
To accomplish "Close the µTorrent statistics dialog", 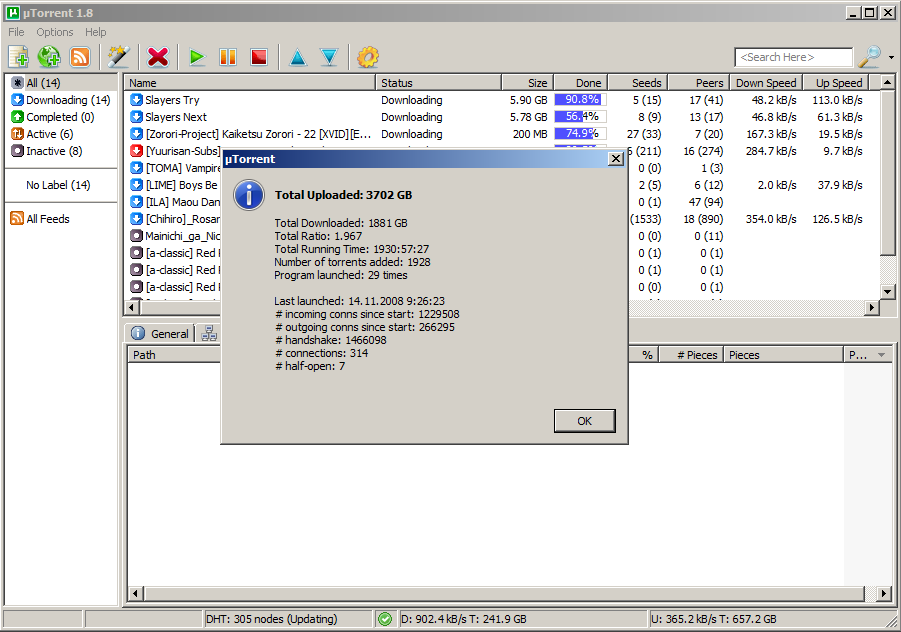I will pos(615,159).
